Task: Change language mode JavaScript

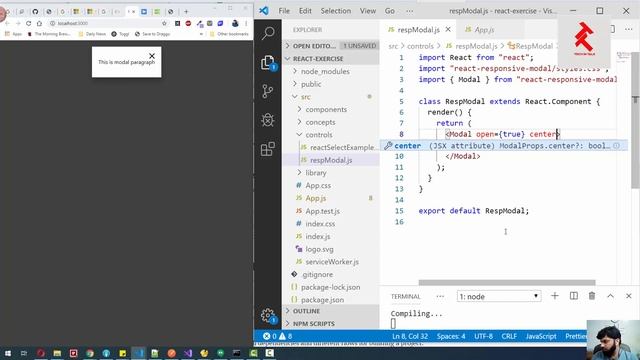Action: 541,336
